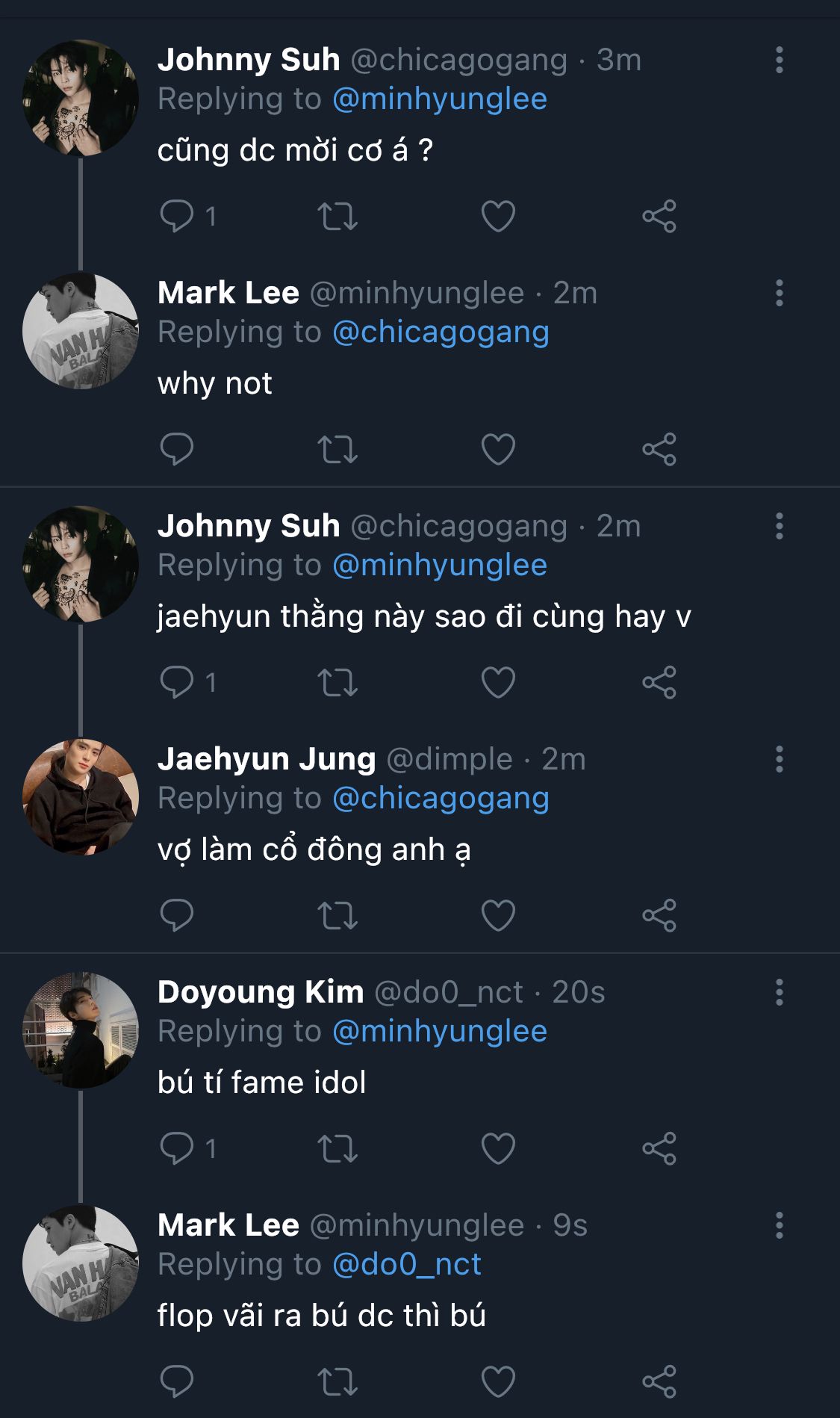
Task: Share Johnny Suh's tweet about jaehyun
Action: coord(659,683)
